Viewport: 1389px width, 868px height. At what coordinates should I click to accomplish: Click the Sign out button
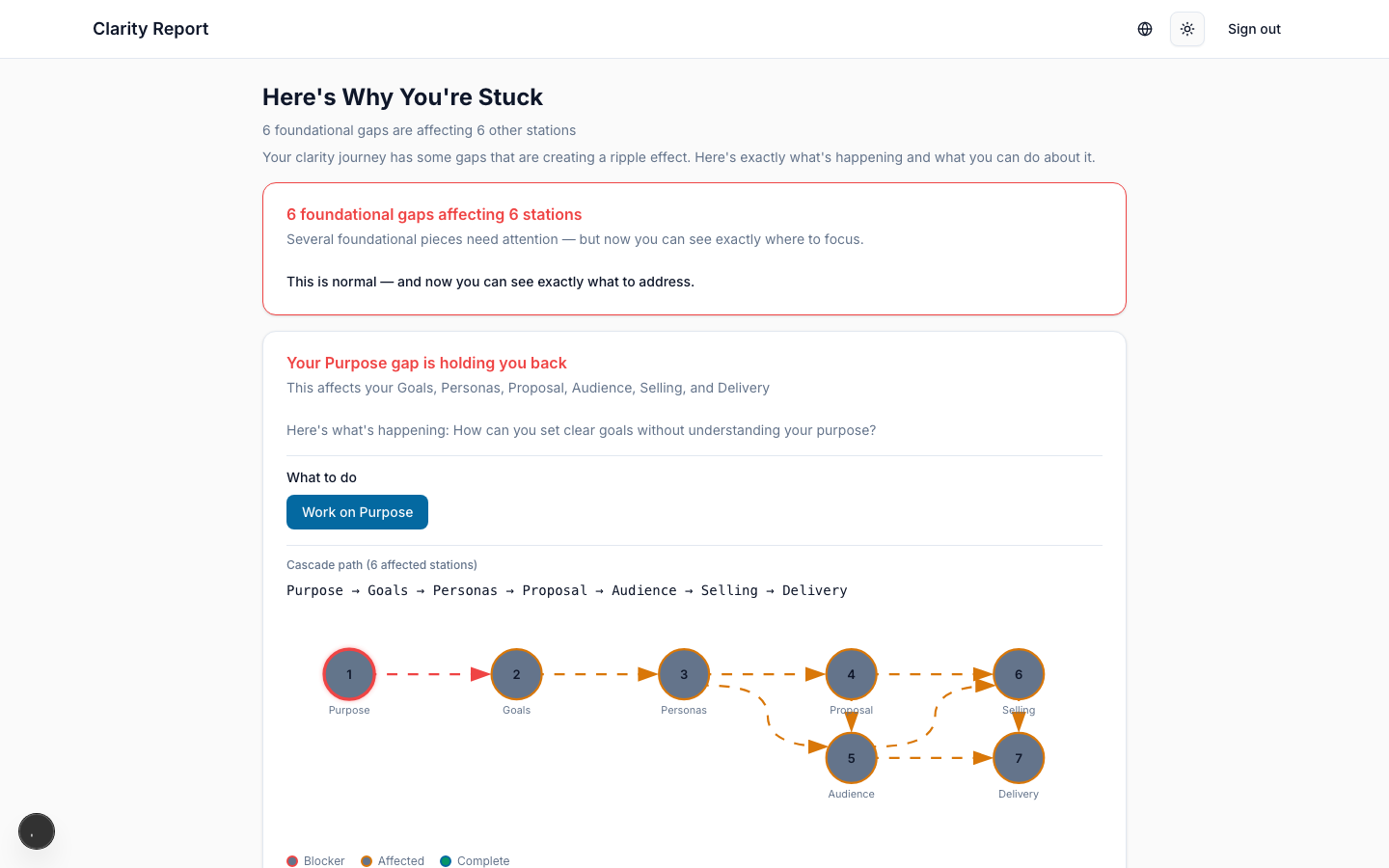[1254, 29]
